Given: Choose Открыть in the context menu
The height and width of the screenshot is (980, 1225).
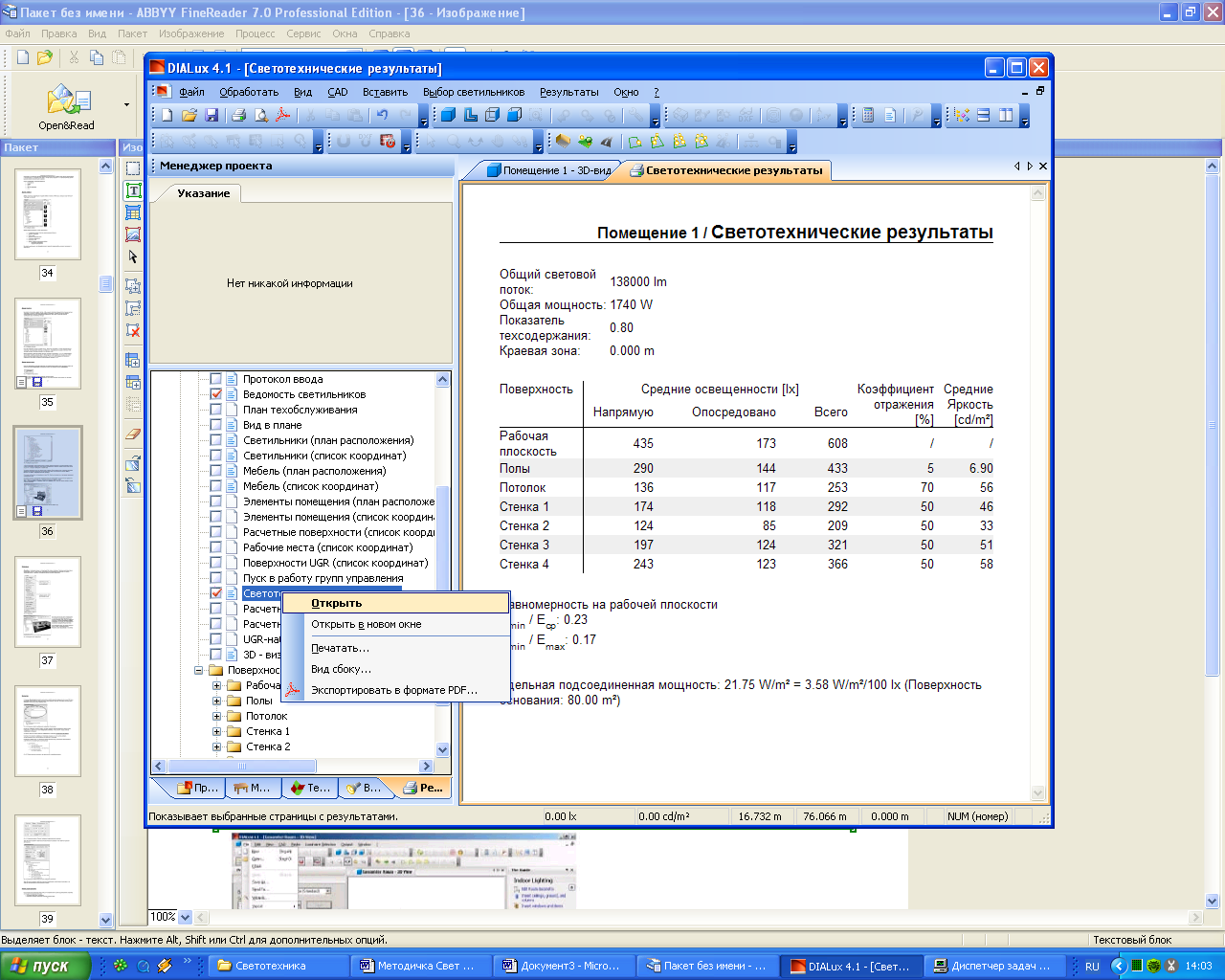Looking at the screenshot, I should point(394,603).
